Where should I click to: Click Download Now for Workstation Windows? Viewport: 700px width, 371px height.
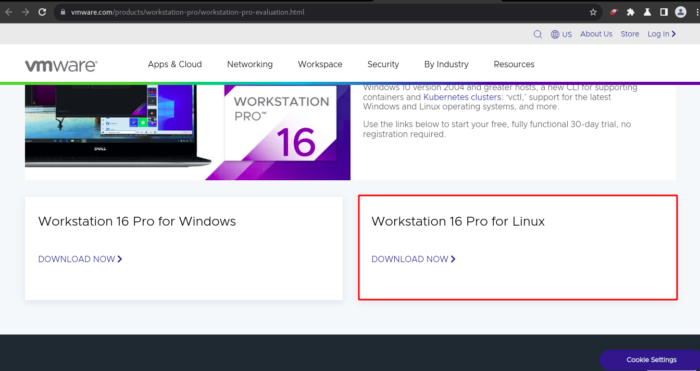(x=80, y=259)
